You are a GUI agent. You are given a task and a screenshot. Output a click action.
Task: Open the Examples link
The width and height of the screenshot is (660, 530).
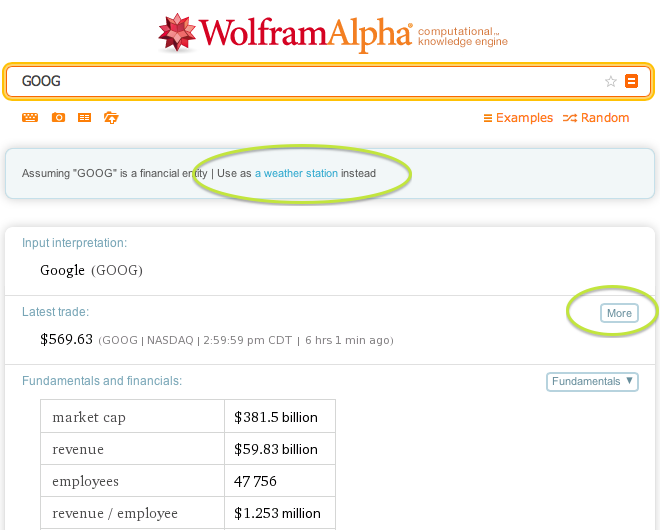click(x=518, y=118)
